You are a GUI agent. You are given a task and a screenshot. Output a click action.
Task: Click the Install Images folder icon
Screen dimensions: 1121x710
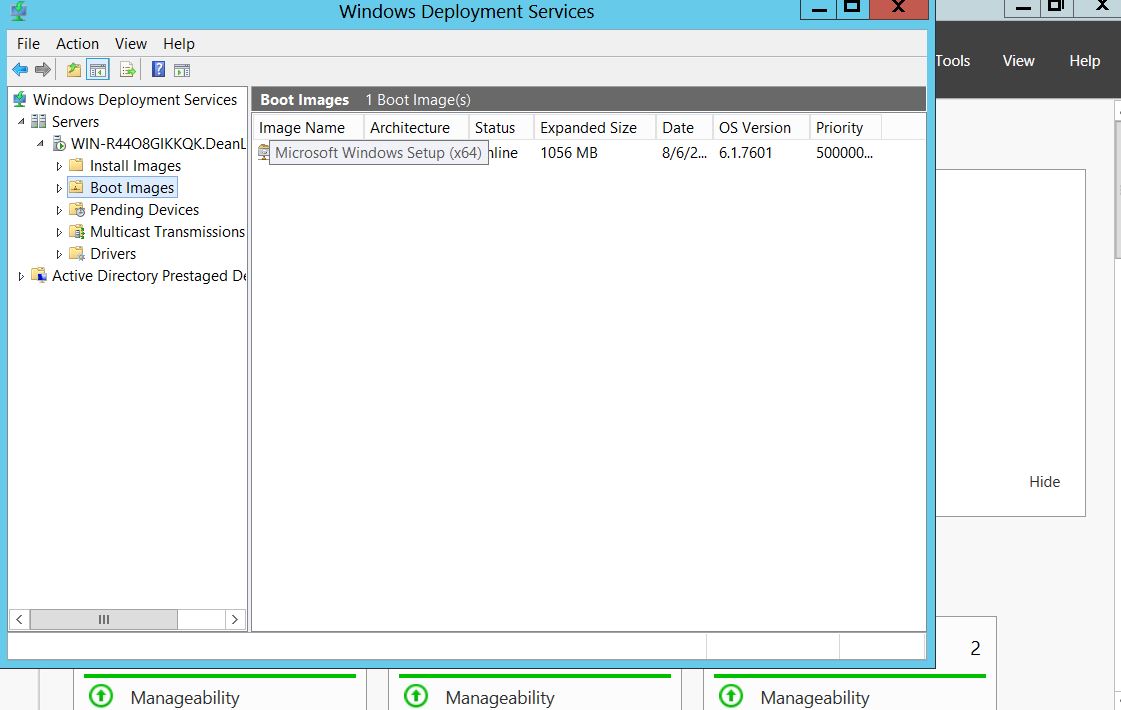tap(76, 165)
